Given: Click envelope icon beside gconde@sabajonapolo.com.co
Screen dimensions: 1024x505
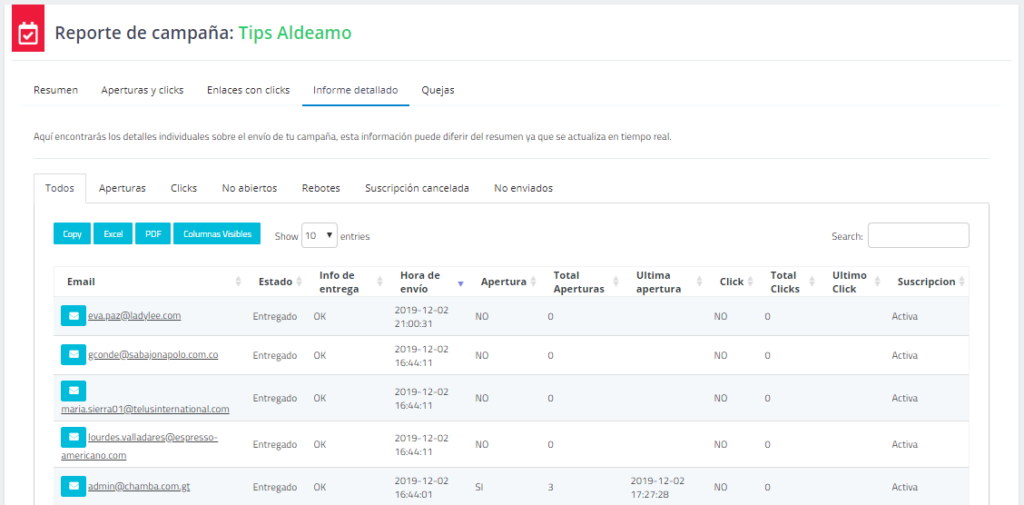Looking at the screenshot, I should (73, 354).
